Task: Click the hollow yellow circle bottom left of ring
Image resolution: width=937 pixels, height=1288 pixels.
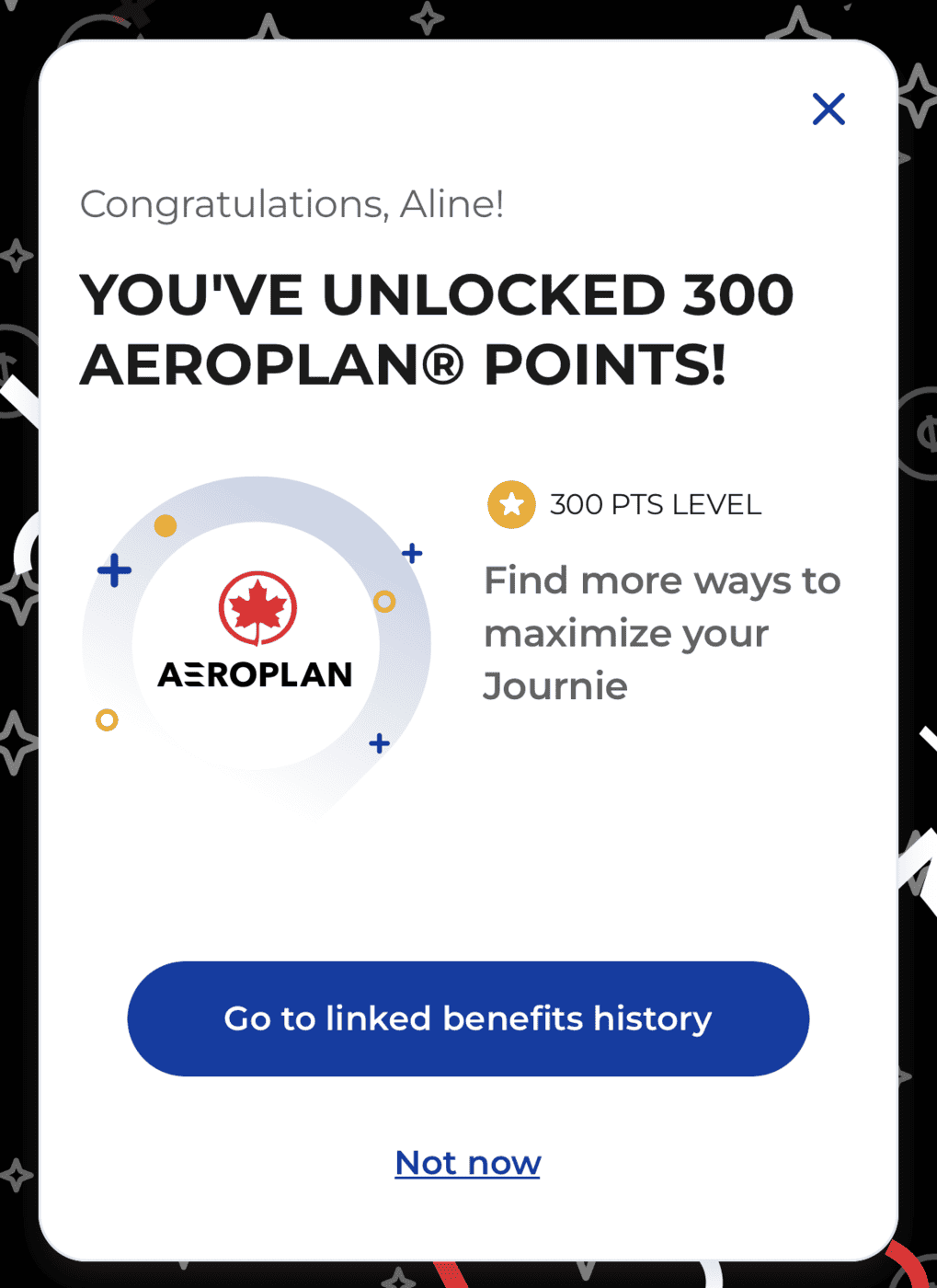Action: (x=106, y=719)
